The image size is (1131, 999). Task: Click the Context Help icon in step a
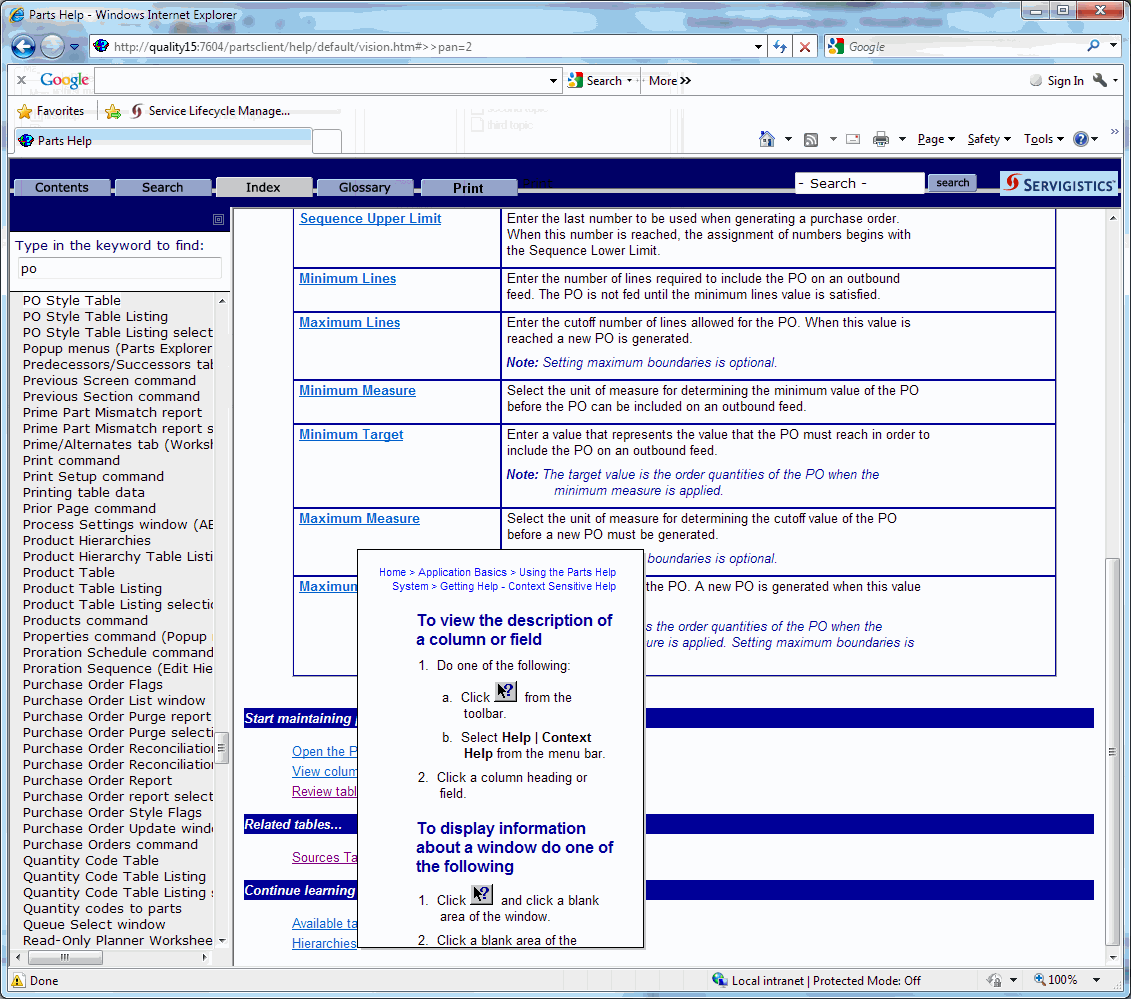pos(506,692)
